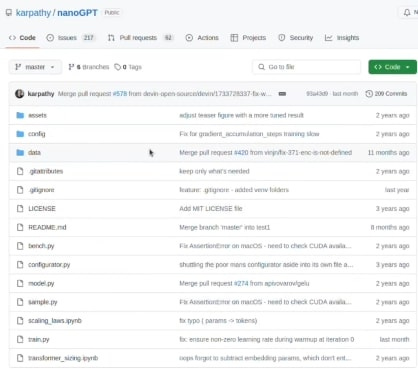
Task: Expand the master branch dropdown
Action: pos(35,67)
